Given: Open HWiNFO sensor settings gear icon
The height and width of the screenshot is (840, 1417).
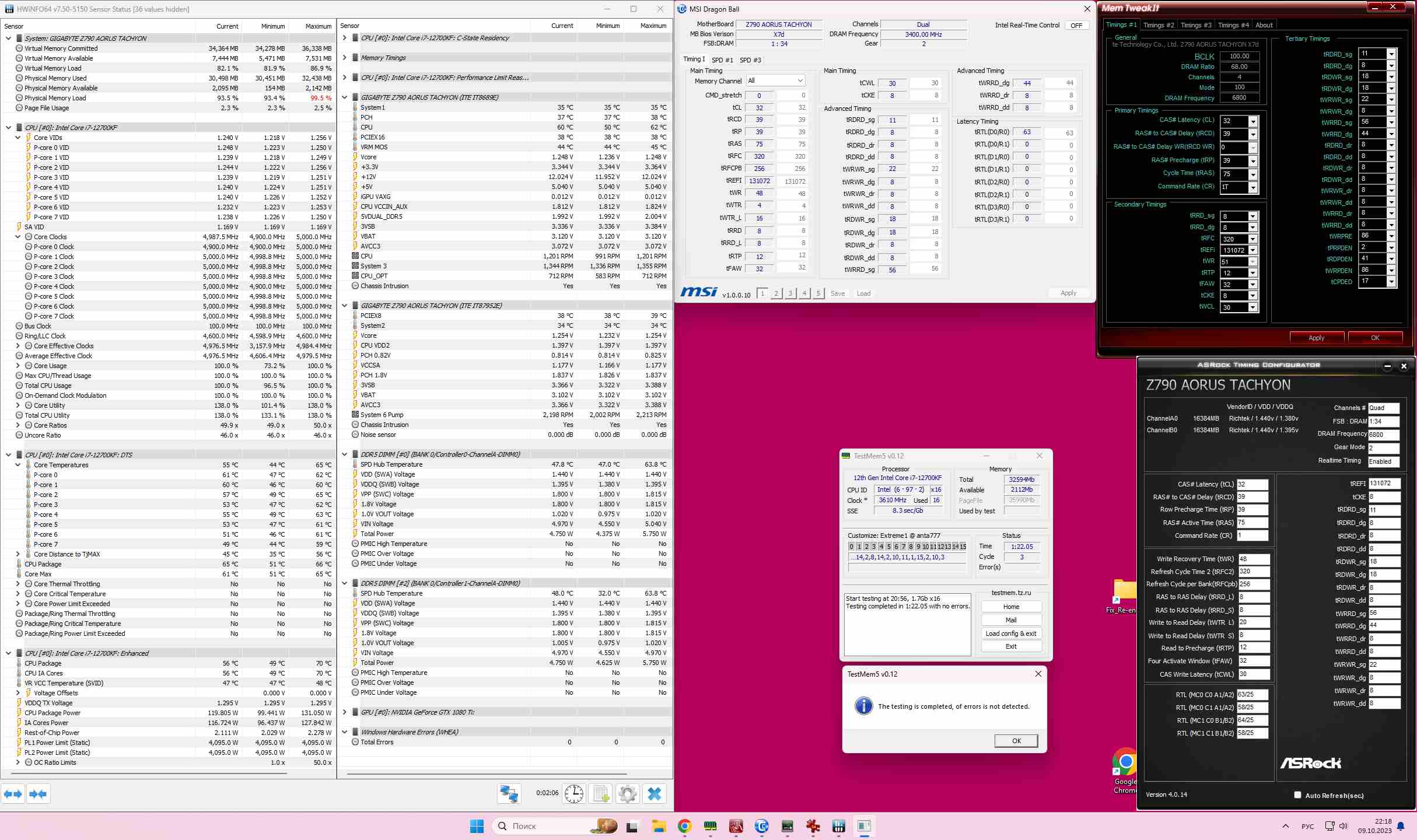Looking at the screenshot, I should point(628,794).
